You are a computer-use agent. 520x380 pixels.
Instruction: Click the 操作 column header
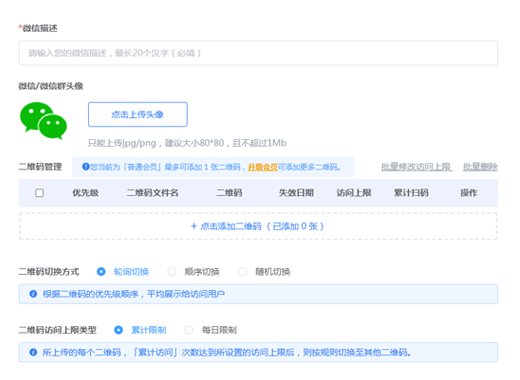(469, 193)
